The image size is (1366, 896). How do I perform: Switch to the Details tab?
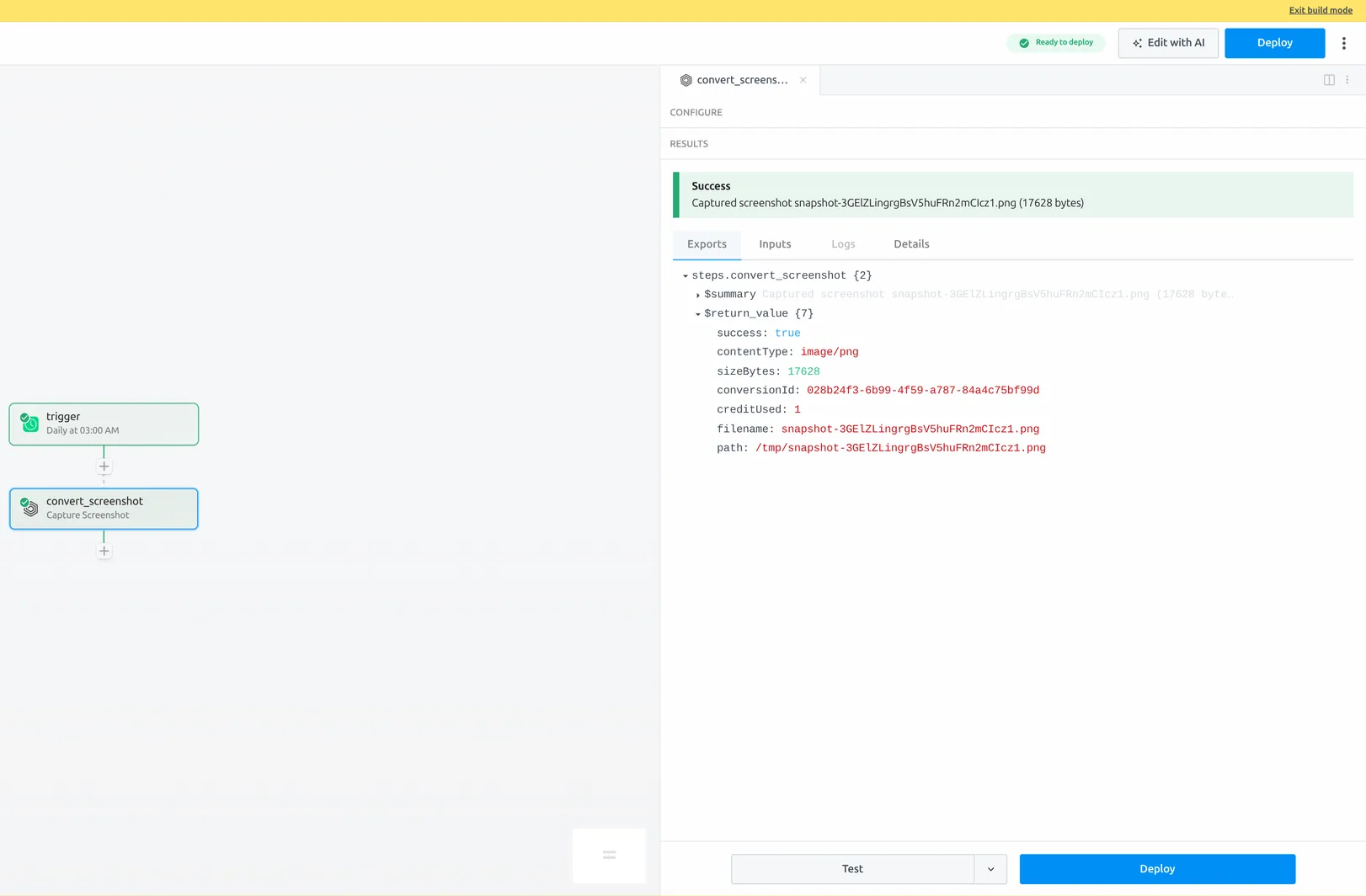tap(911, 244)
